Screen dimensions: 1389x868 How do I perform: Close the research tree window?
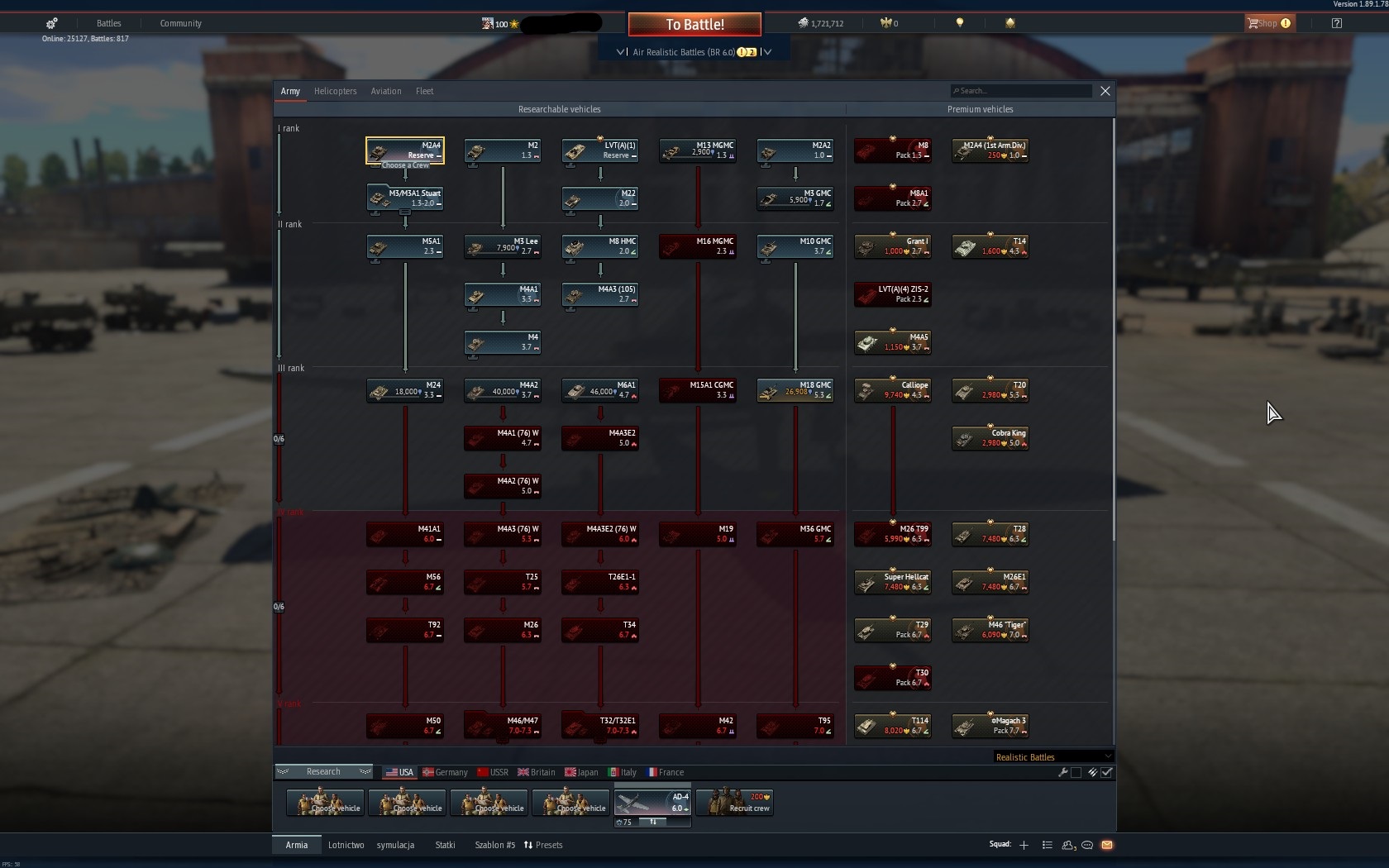[1105, 91]
